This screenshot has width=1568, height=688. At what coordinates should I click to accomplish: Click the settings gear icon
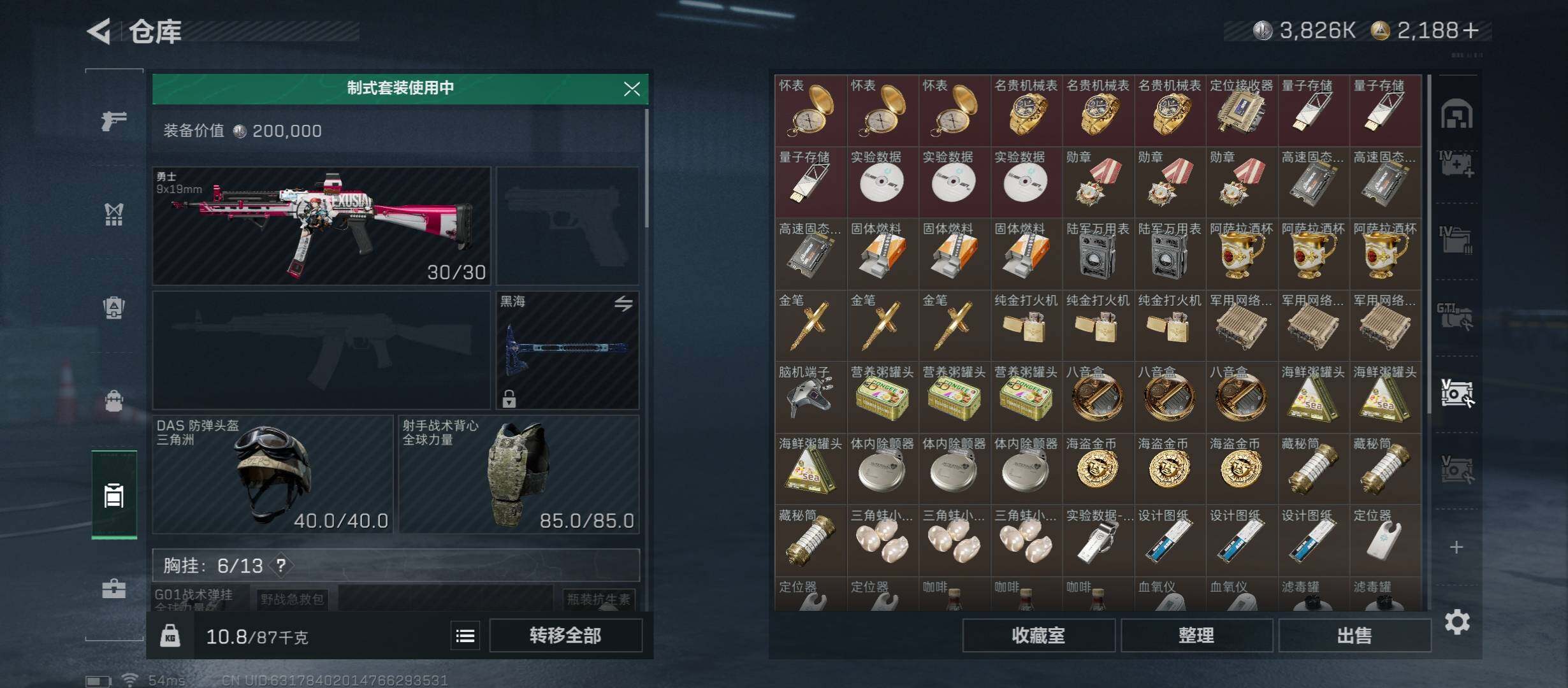tap(1457, 622)
